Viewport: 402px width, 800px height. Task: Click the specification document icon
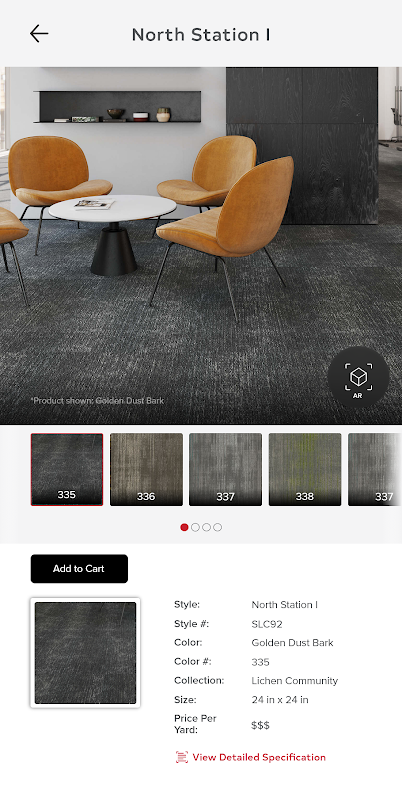182,757
